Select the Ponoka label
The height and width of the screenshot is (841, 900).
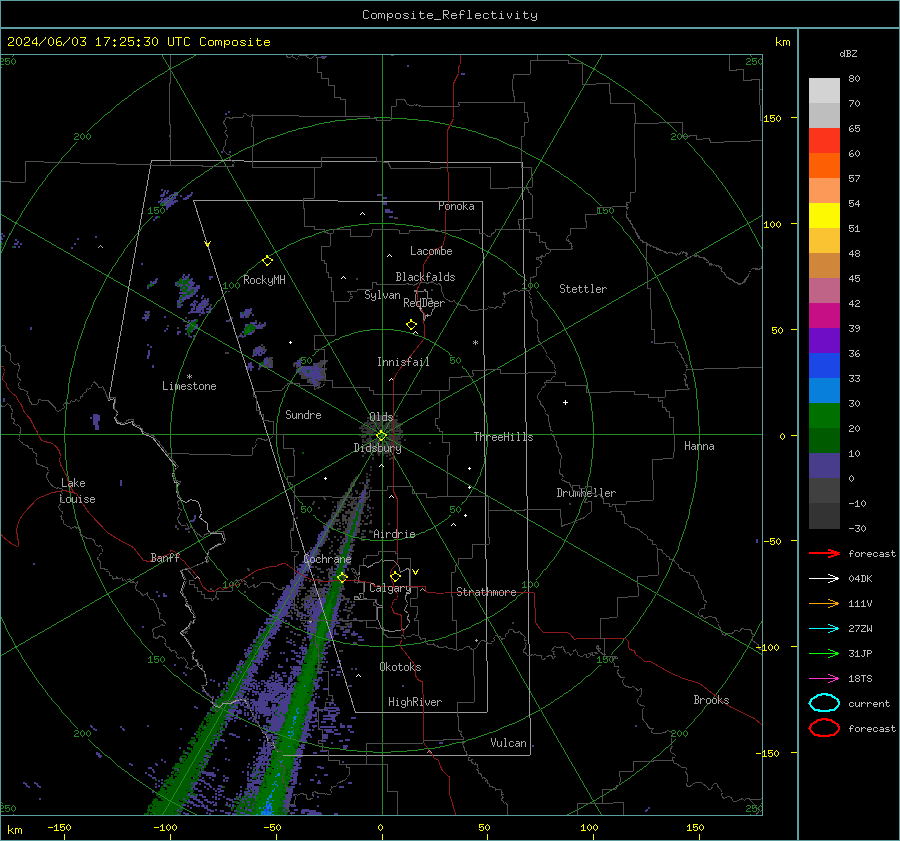pyautogui.click(x=456, y=206)
